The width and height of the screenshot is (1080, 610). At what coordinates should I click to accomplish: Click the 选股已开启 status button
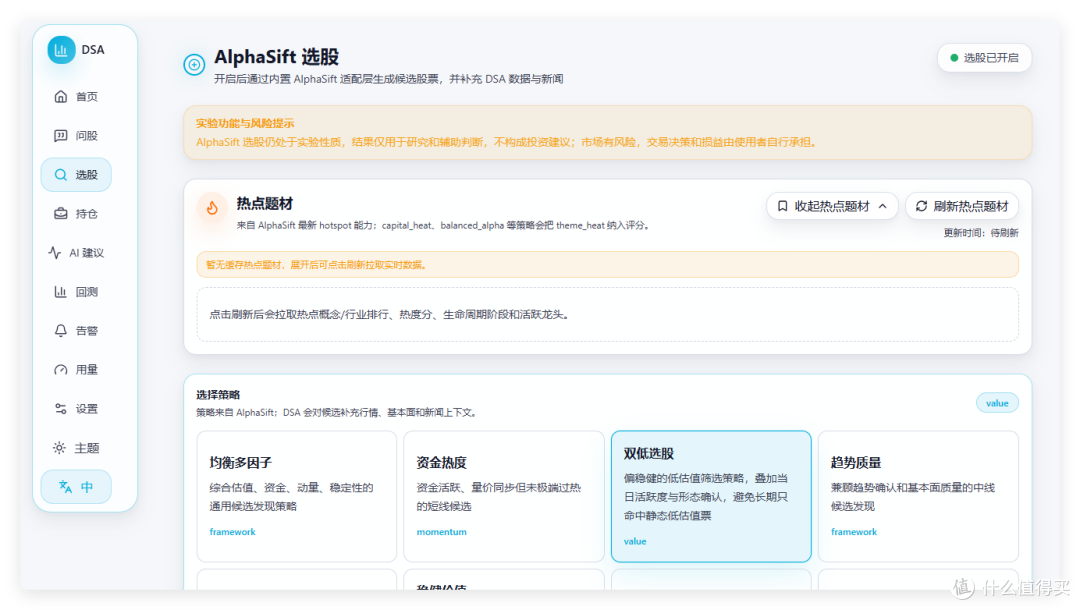(984, 58)
